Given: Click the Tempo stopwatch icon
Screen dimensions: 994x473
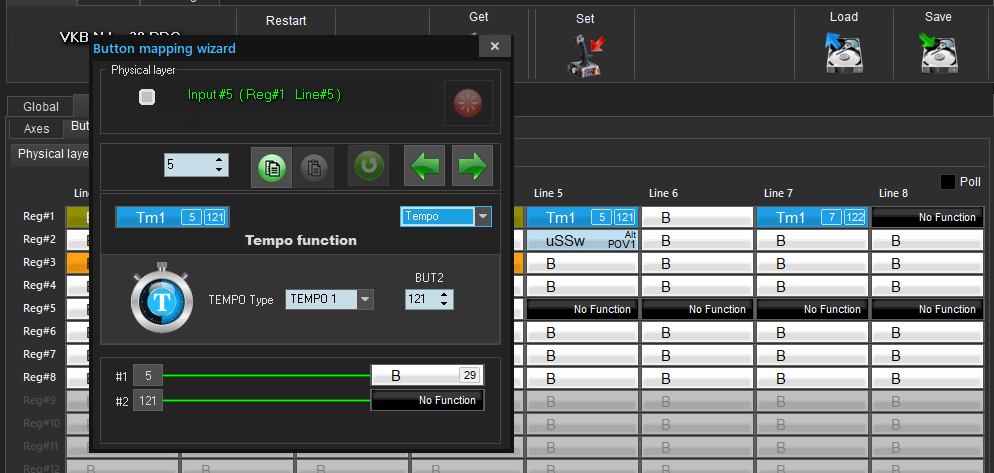Looking at the screenshot, I should coord(162,299).
